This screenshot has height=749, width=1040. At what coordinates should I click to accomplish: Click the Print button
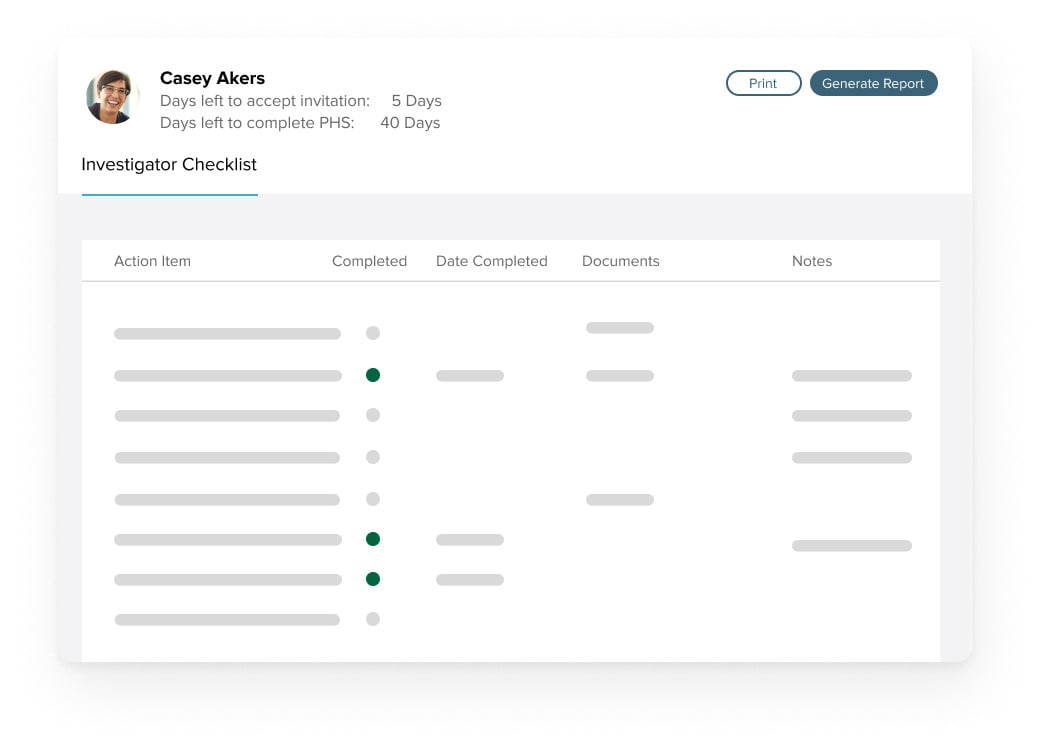tap(763, 83)
